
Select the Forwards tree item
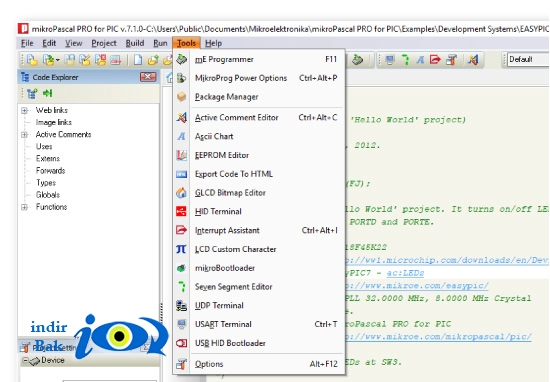[51, 171]
